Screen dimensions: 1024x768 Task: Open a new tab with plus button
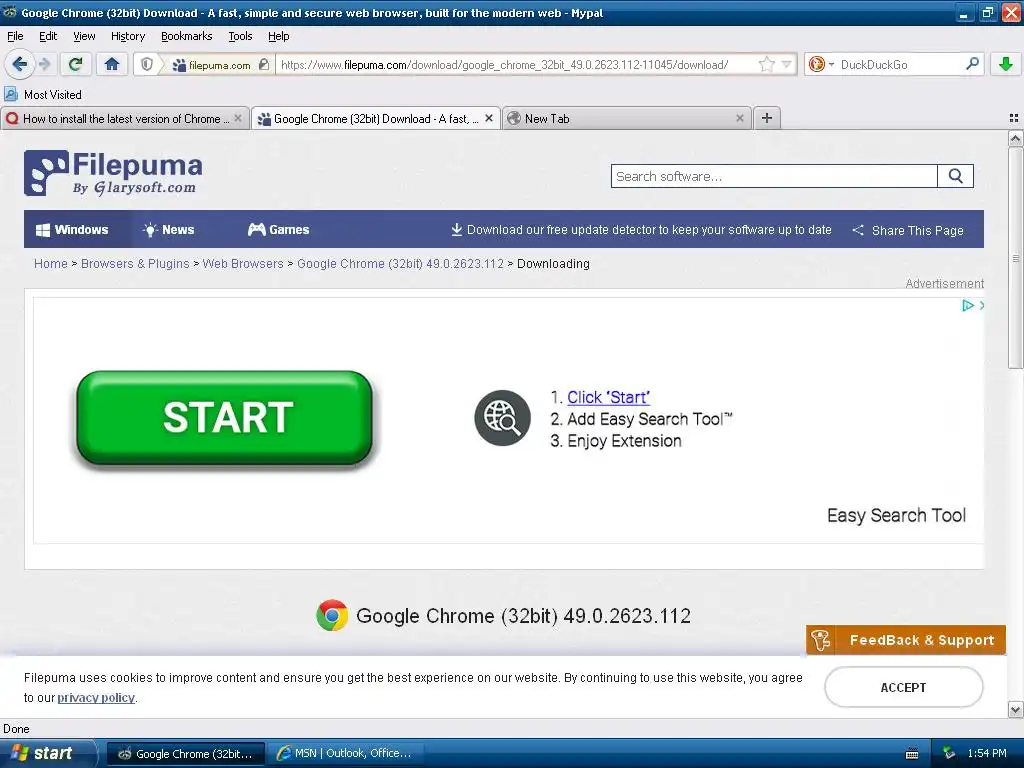tap(767, 118)
